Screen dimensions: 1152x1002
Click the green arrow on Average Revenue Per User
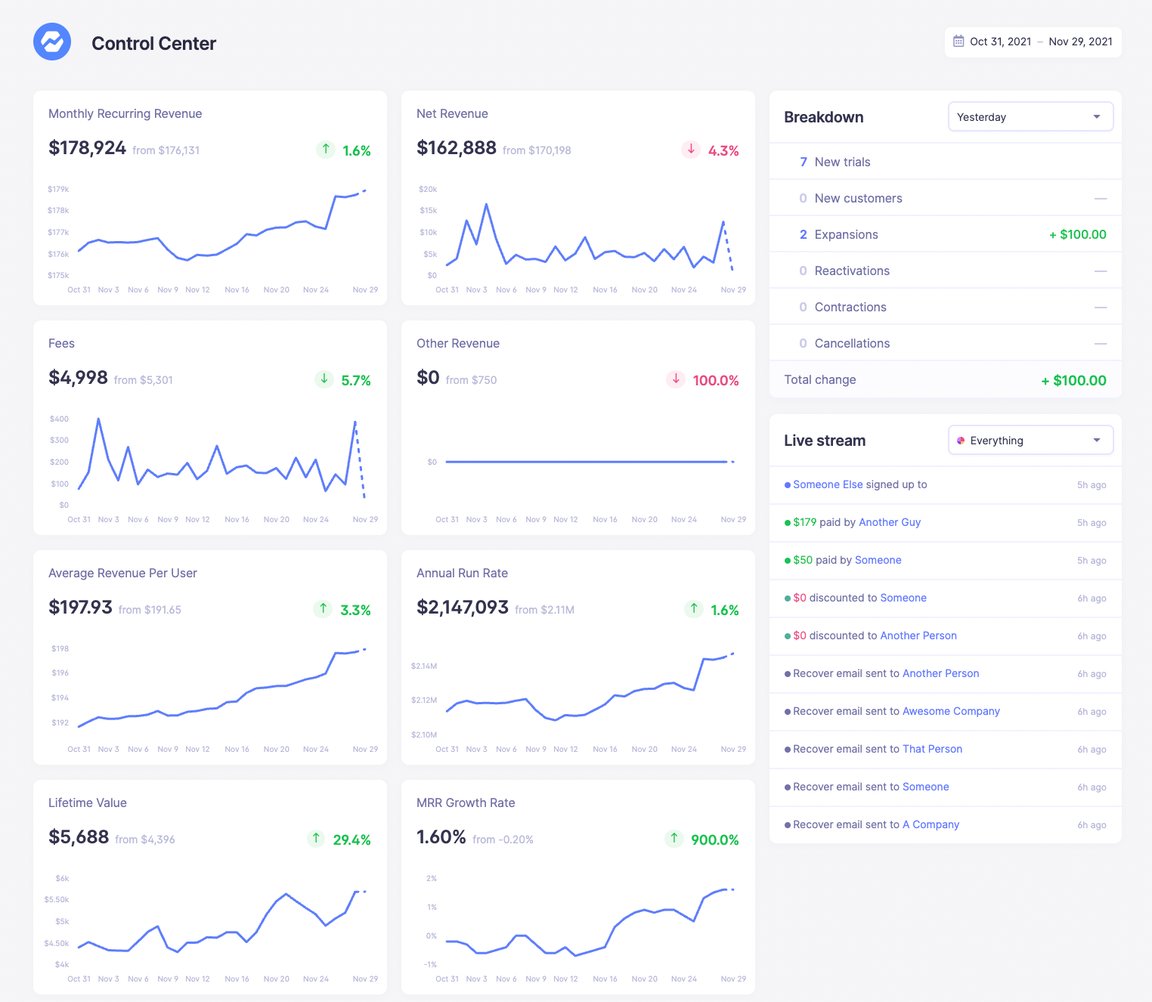click(x=322, y=609)
